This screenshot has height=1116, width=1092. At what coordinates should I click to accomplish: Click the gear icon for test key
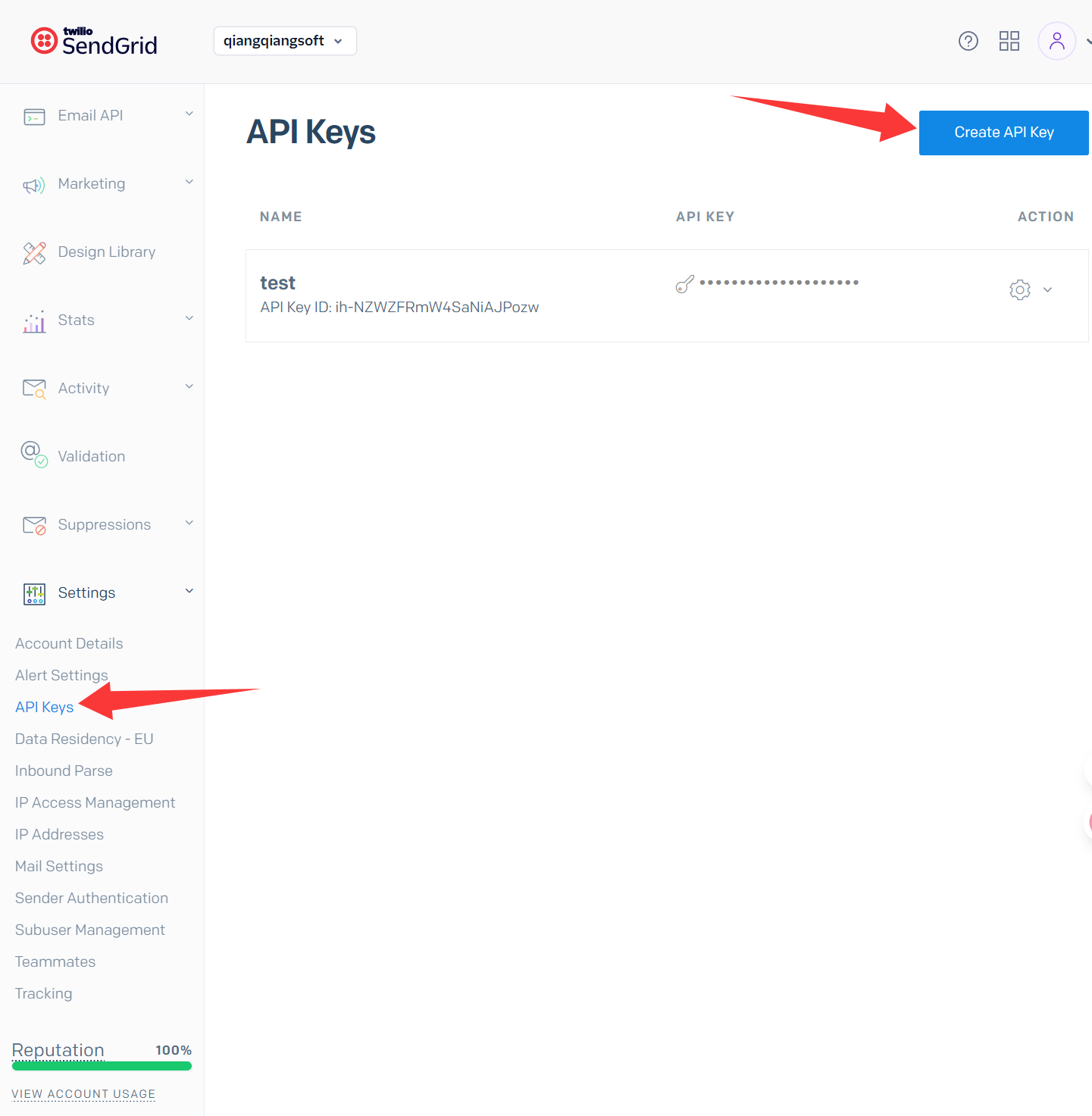pyautogui.click(x=1019, y=289)
